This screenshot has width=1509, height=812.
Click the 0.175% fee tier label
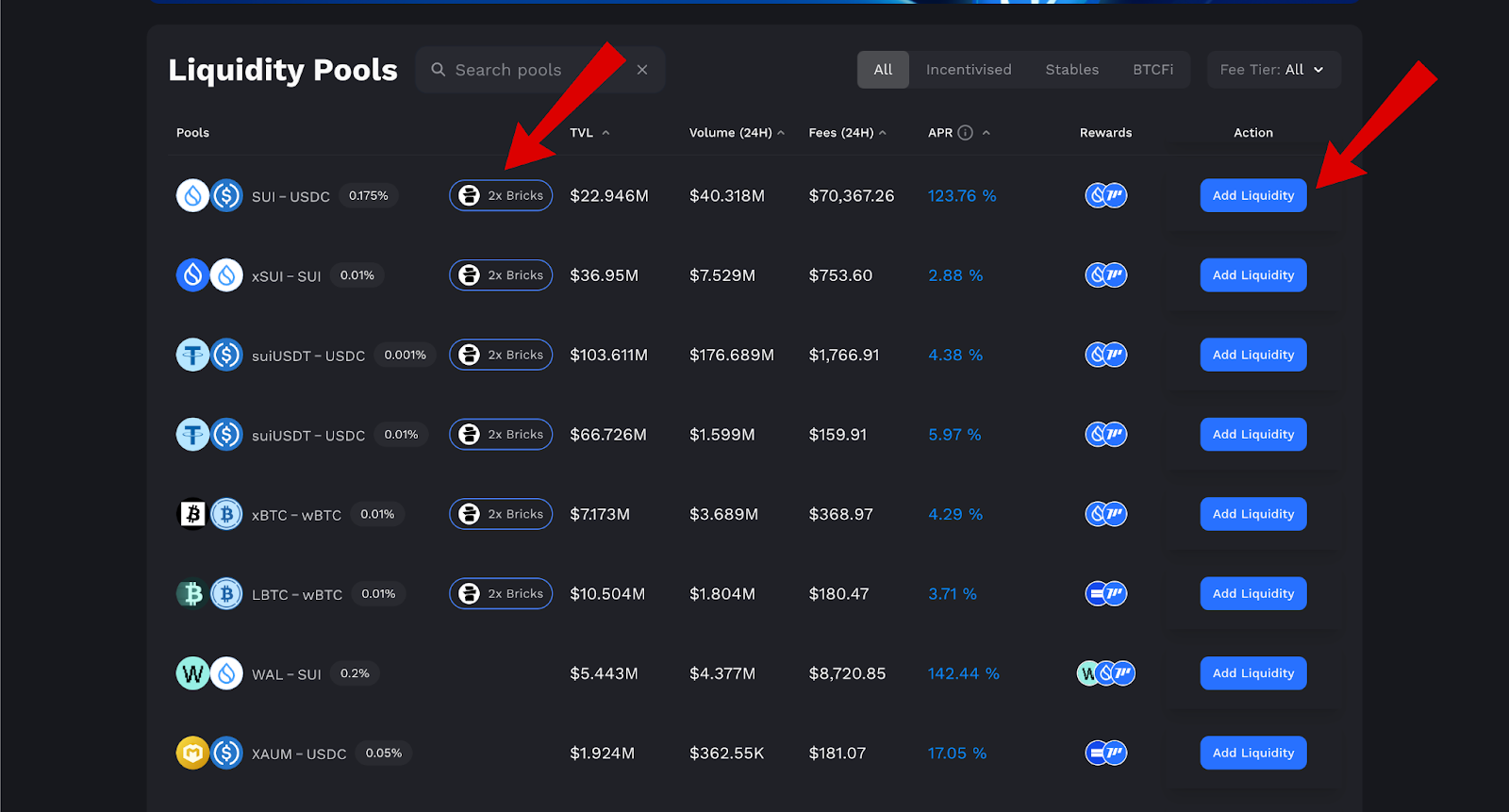click(x=369, y=195)
